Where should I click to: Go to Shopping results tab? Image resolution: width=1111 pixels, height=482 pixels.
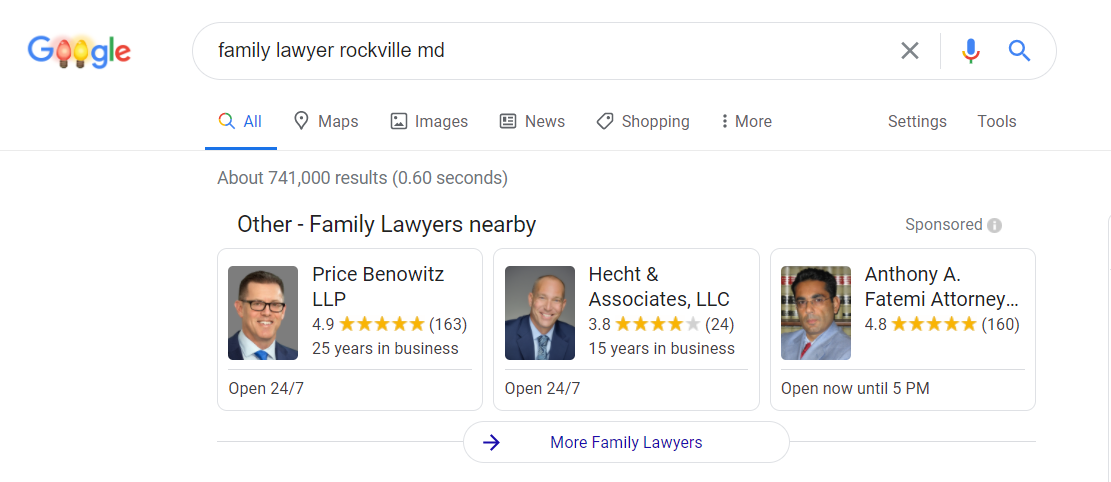643,121
